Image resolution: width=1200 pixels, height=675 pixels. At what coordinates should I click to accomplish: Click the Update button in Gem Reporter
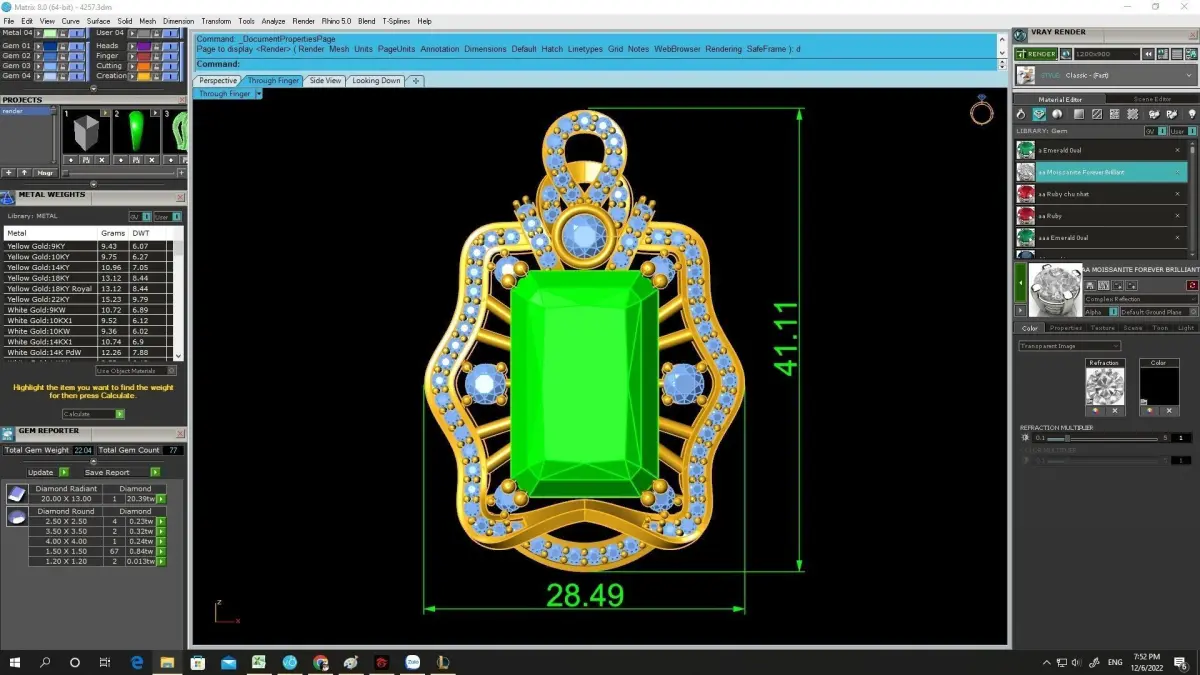pyautogui.click(x=48, y=472)
